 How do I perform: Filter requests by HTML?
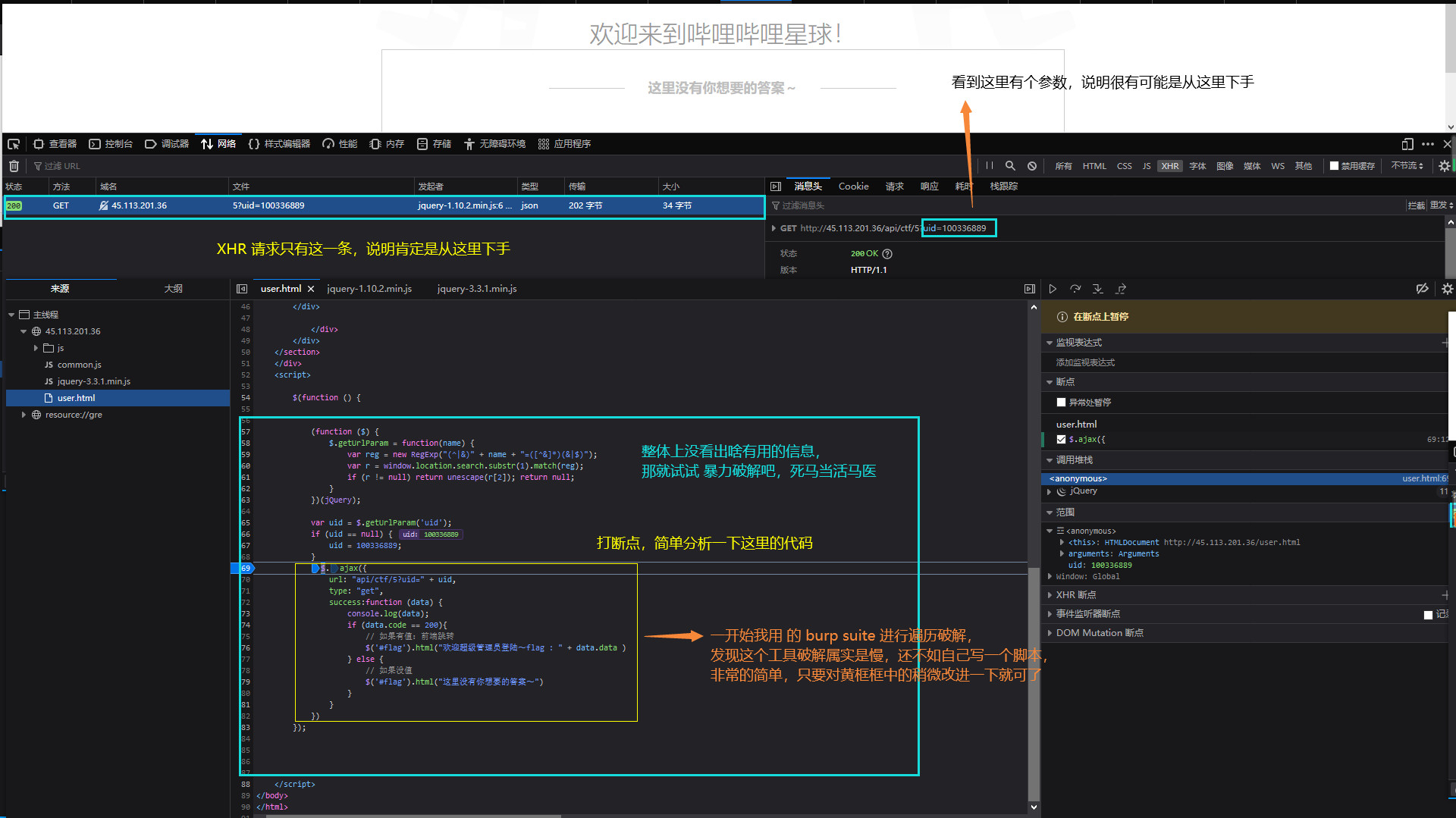(1094, 166)
